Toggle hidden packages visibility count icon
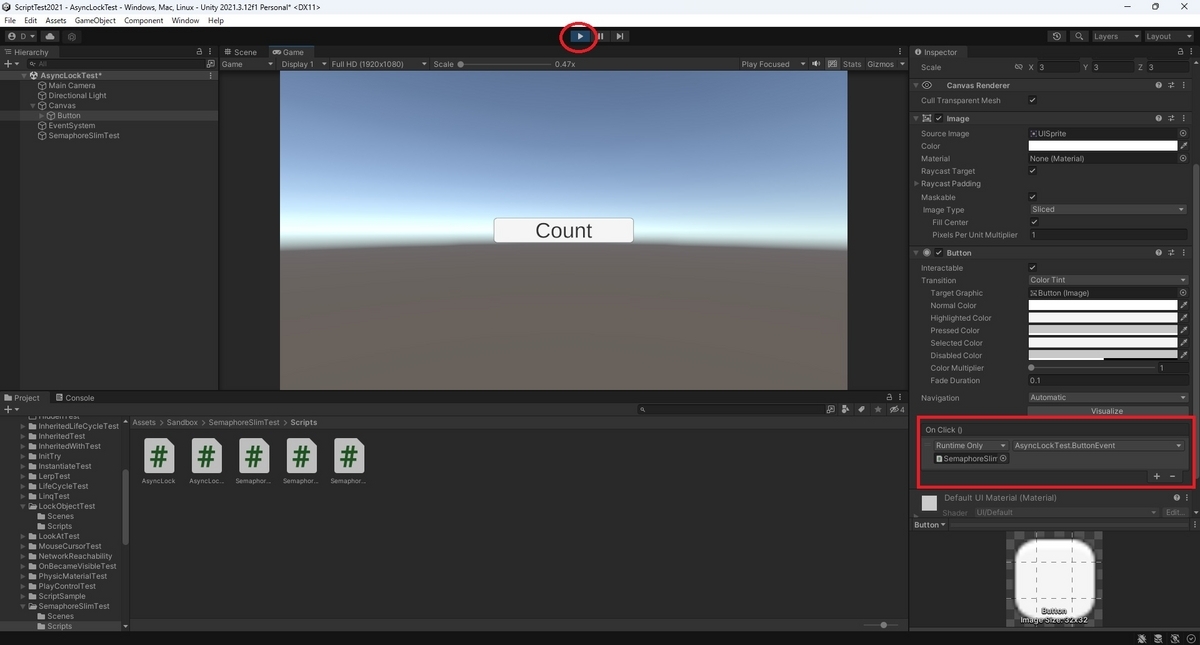Viewport: 1200px width, 645px height. click(x=896, y=409)
